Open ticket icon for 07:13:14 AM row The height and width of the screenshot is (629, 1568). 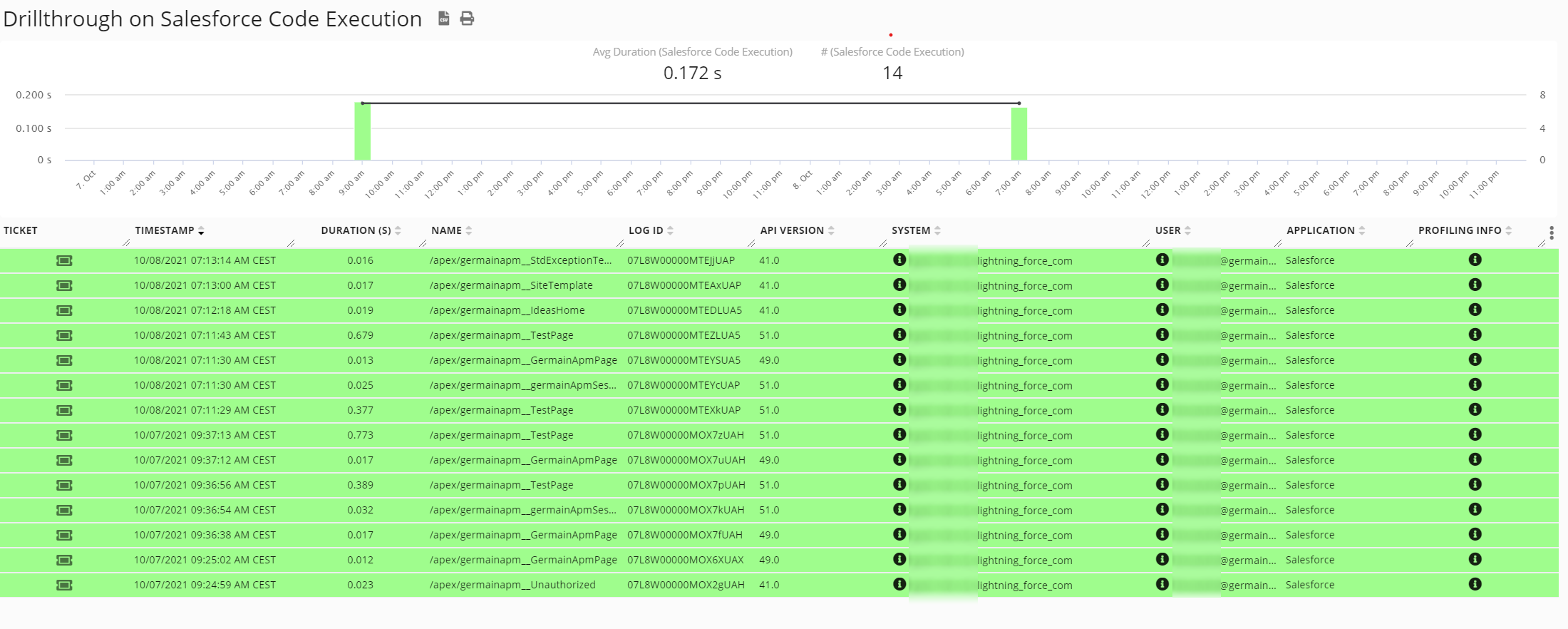pyautogui.click(x=64, y=261)
